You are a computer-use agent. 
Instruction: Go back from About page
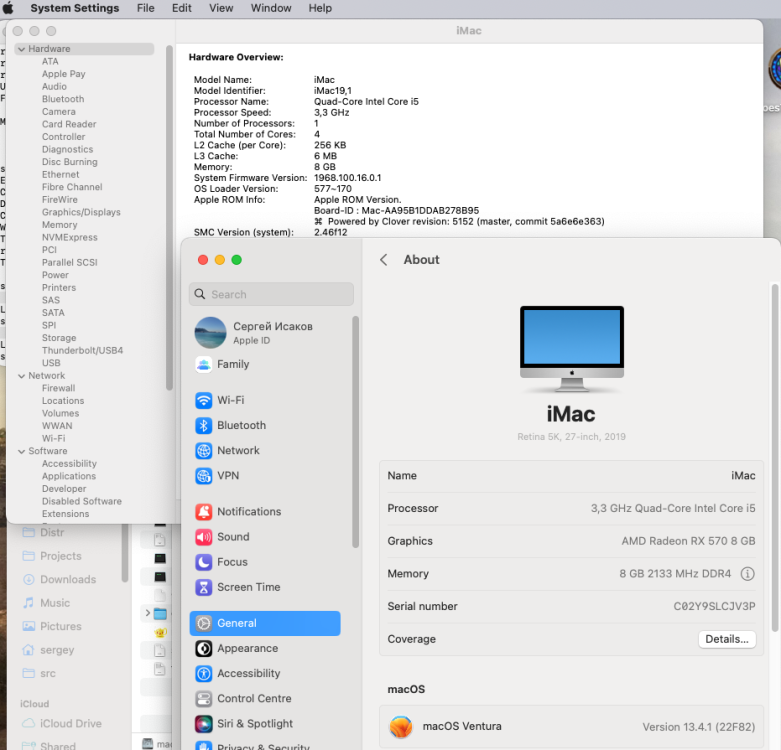(383, 260)
